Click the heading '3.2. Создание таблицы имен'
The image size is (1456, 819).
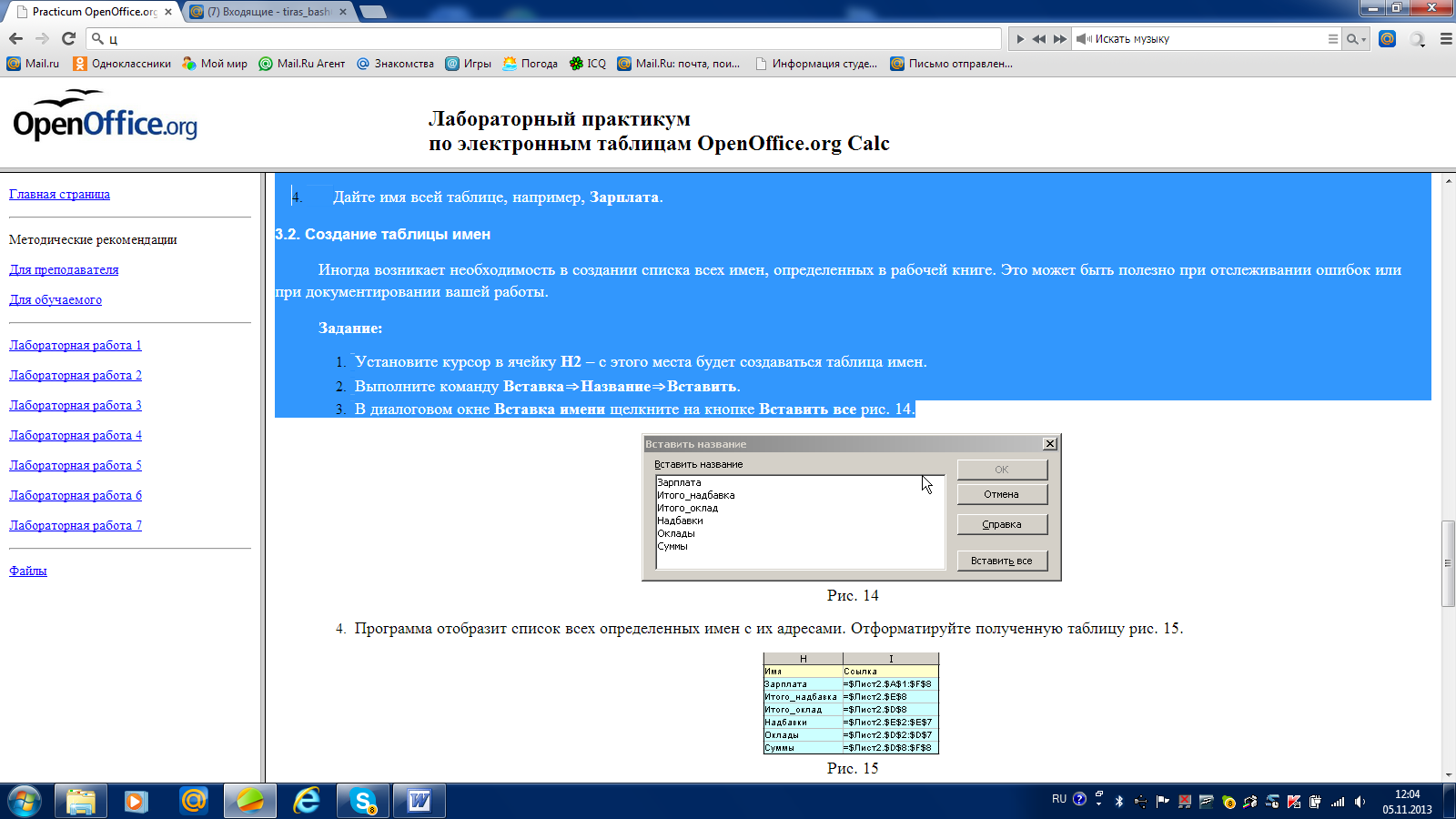[382, 234]
